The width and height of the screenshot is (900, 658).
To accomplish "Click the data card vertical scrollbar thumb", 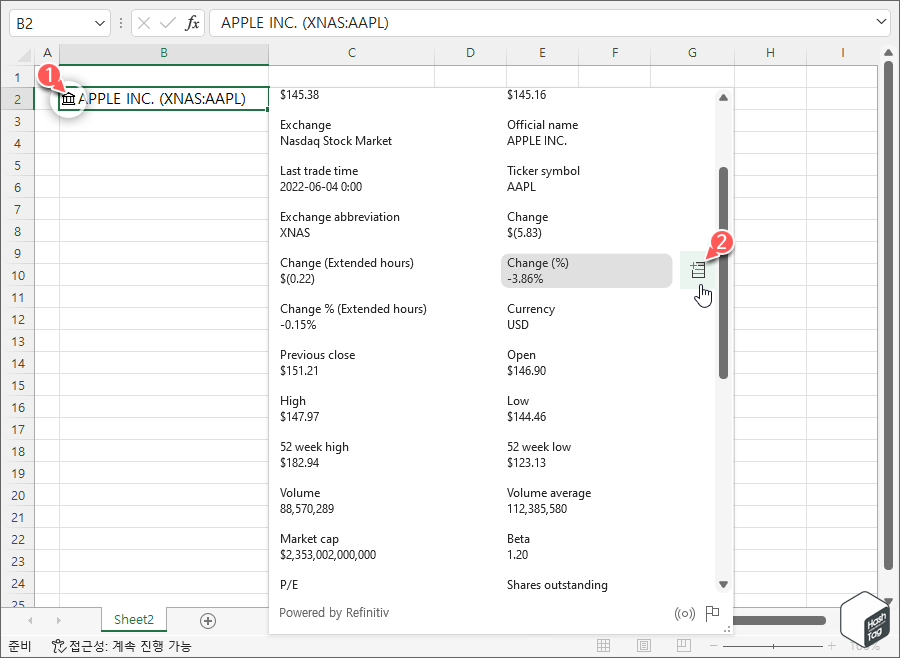I will tap(723, 273).
